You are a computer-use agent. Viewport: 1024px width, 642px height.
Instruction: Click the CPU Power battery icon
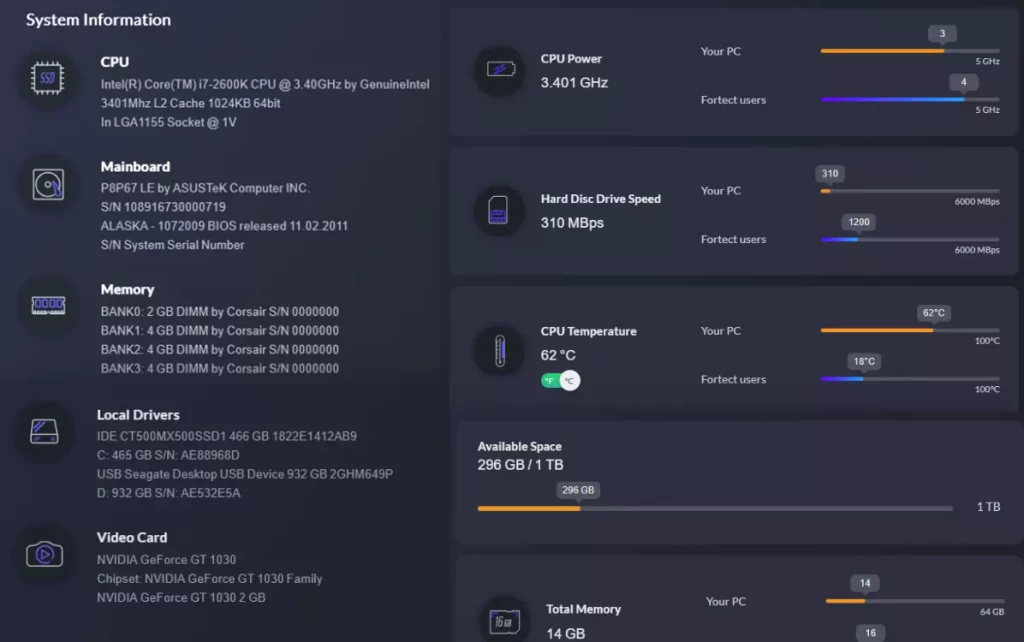(x=500, y=69)
